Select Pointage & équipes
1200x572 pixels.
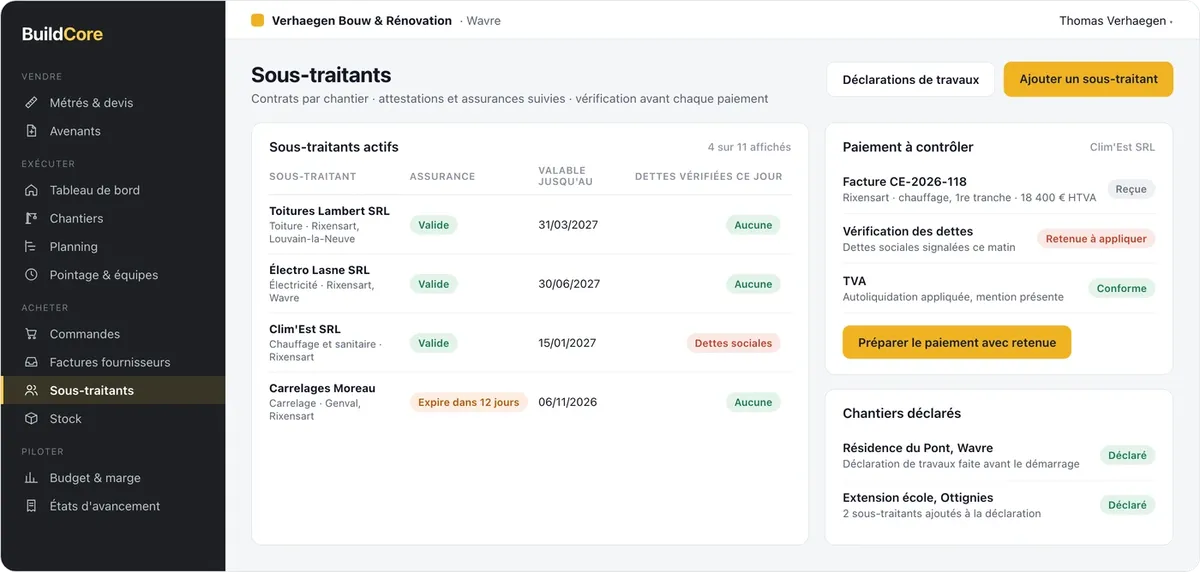click(112, 274)
